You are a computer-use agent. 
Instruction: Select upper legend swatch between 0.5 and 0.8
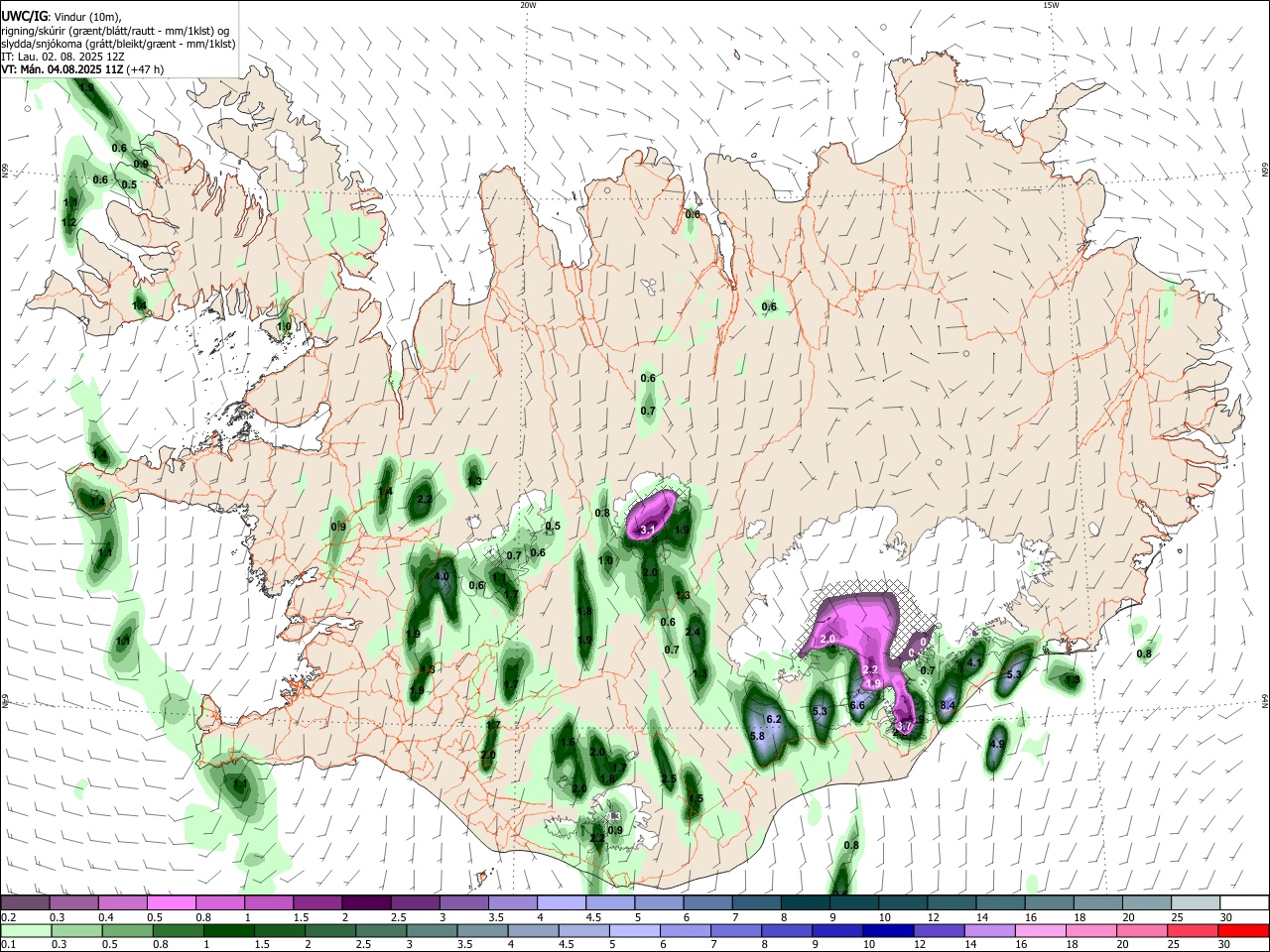tap(171, 902)
